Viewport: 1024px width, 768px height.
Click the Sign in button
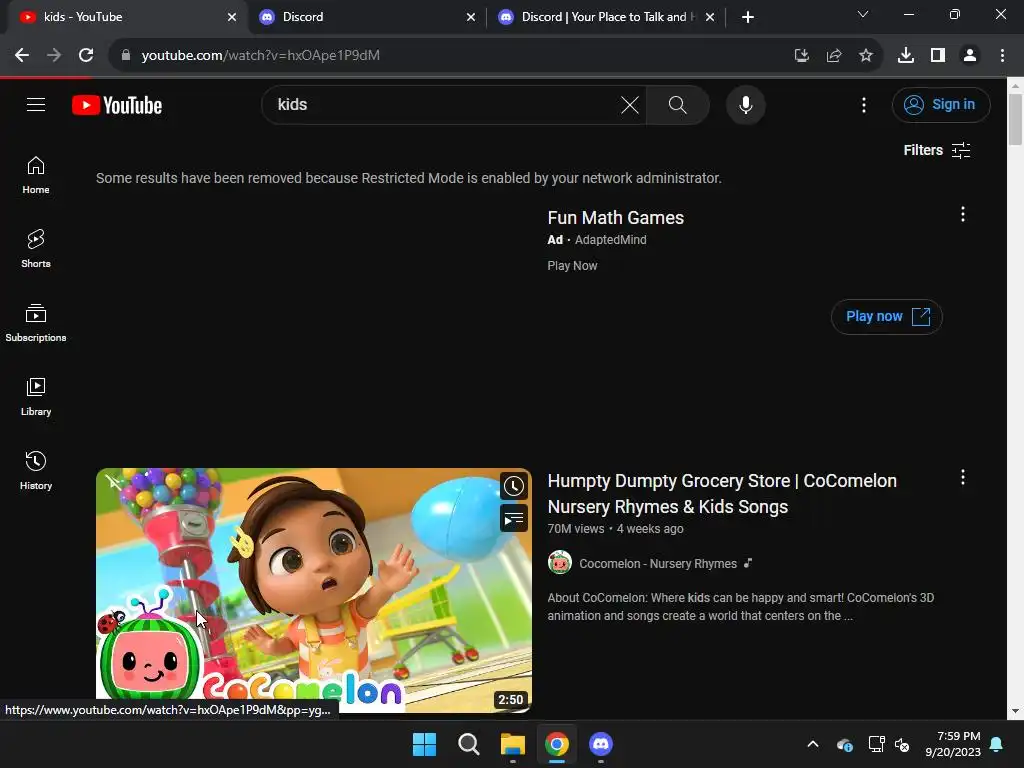coord(940,104)
